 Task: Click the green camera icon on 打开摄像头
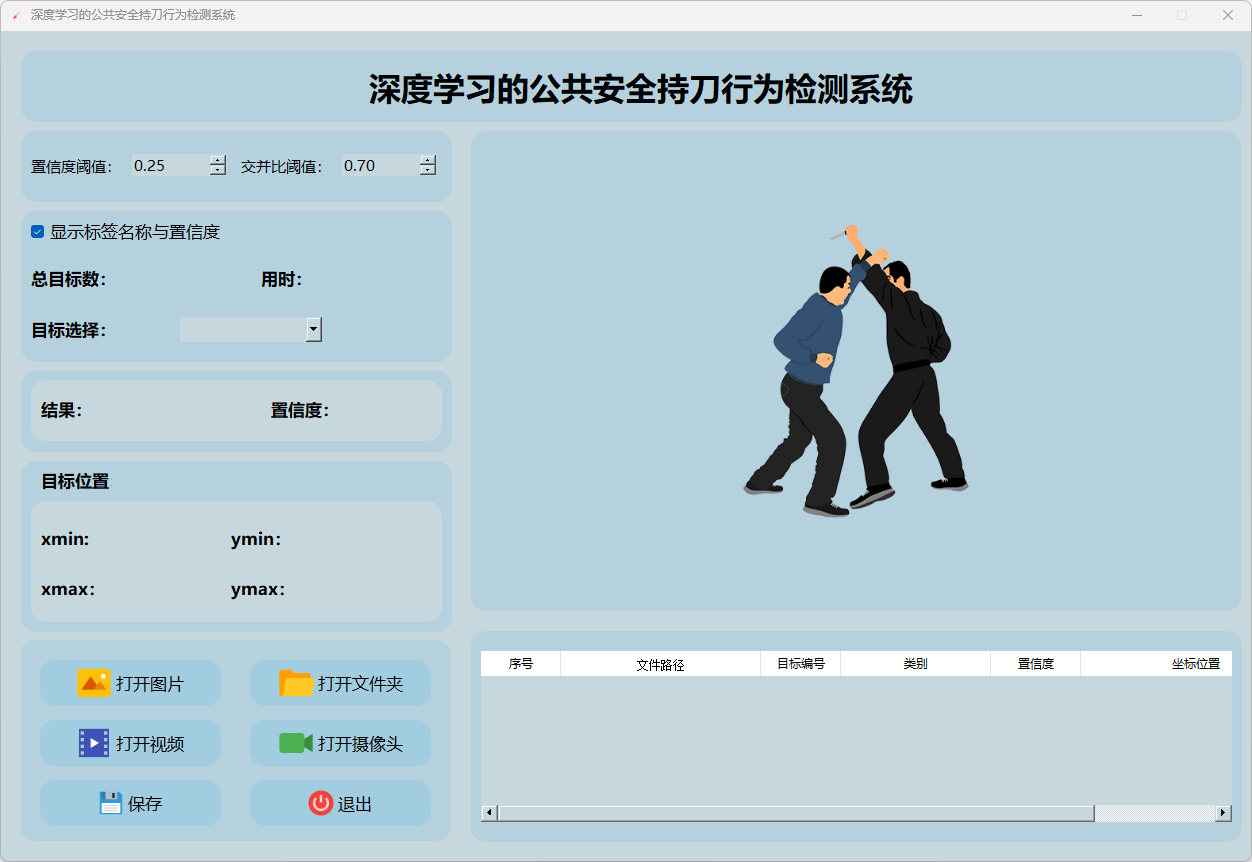[296, 743]
